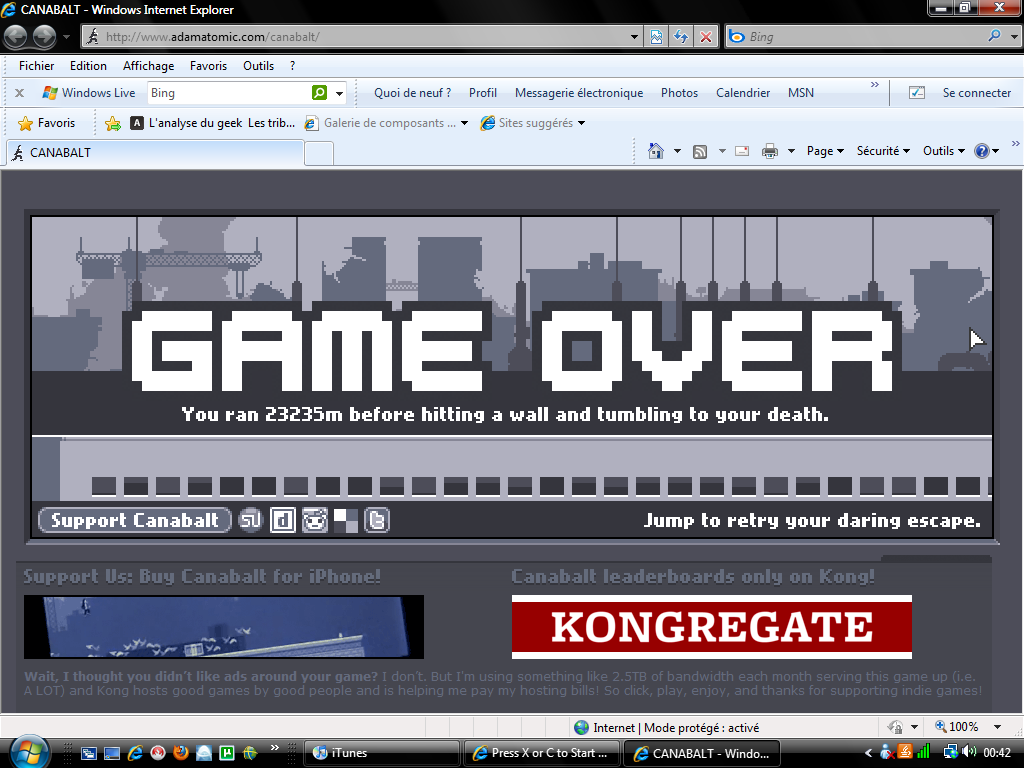Open the network tray icon
The width and height of the screenshot is (1024, 768).
coord(950,752)
